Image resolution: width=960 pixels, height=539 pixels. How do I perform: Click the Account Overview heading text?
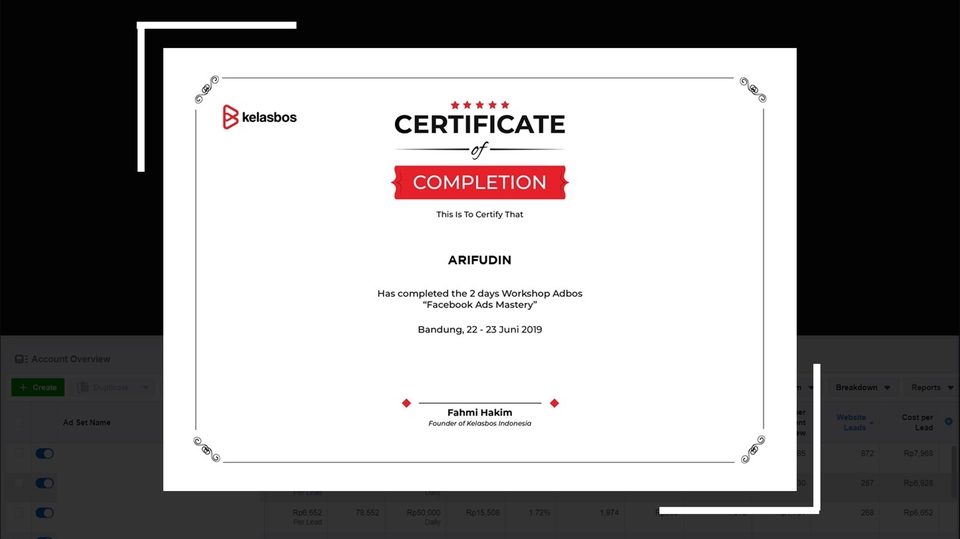[71, 359]
